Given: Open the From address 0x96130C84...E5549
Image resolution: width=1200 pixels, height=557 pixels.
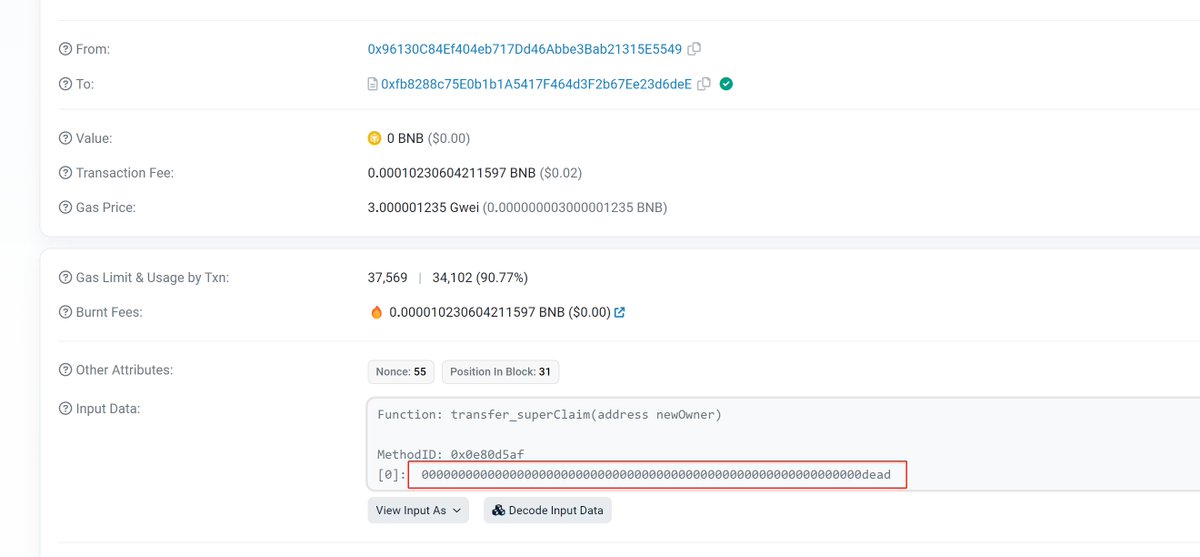Looking at the screenshot, I should pyautogui.click(x=525, y=49).
